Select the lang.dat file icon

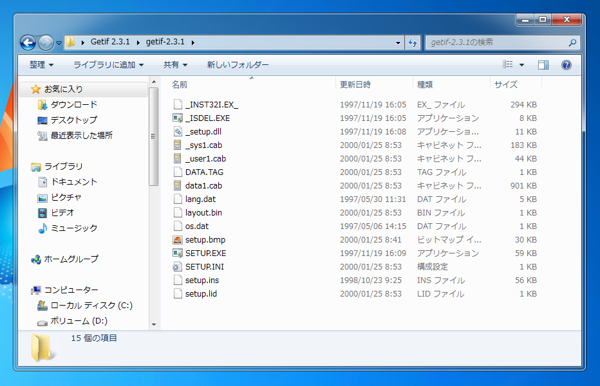click(x=178, y=199)
